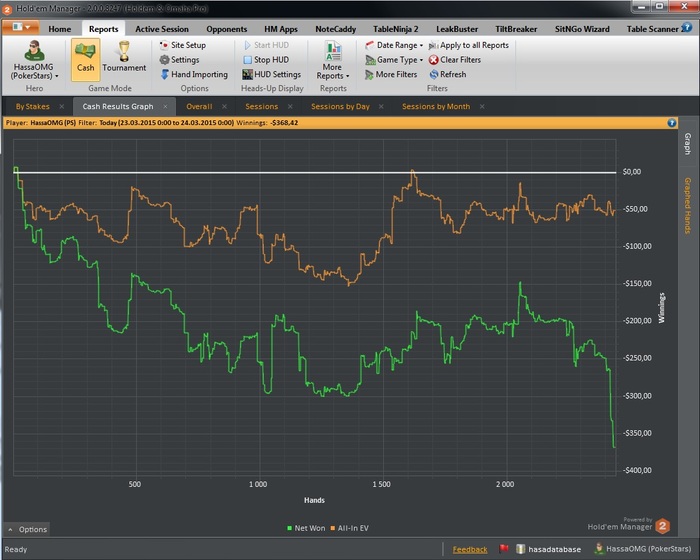This screenshot has height=560, width=700.
Task: Open the TiltBreaker tab
Action: (x=516, y=29)
